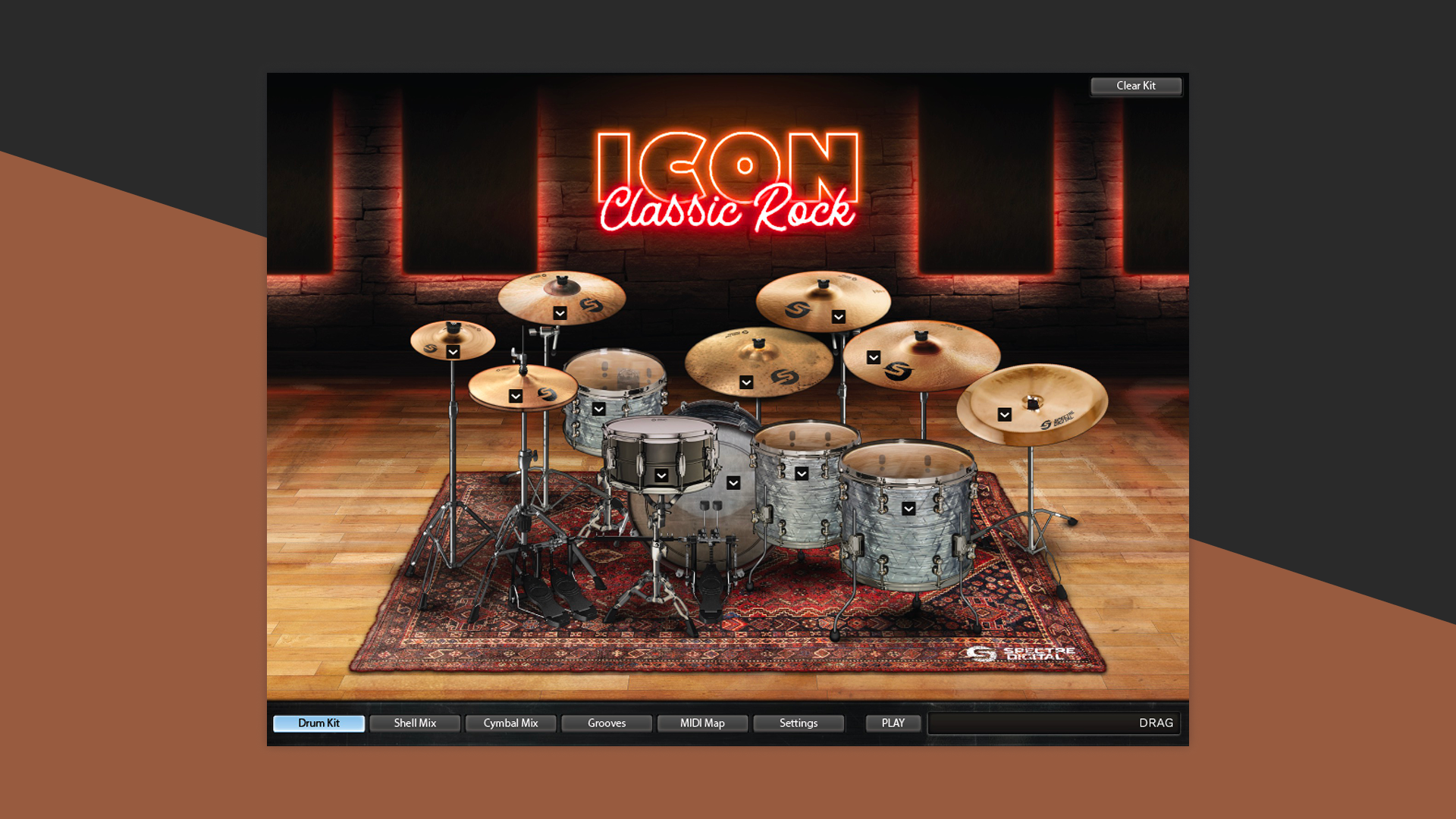
Task: Expand the left crash cymbal selector
Action: [560, 313]
